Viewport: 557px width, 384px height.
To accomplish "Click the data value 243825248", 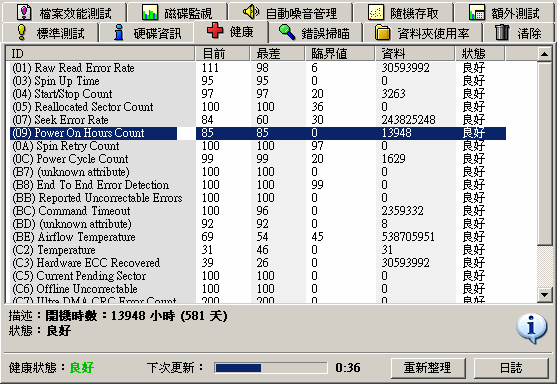I will (409, 120).
